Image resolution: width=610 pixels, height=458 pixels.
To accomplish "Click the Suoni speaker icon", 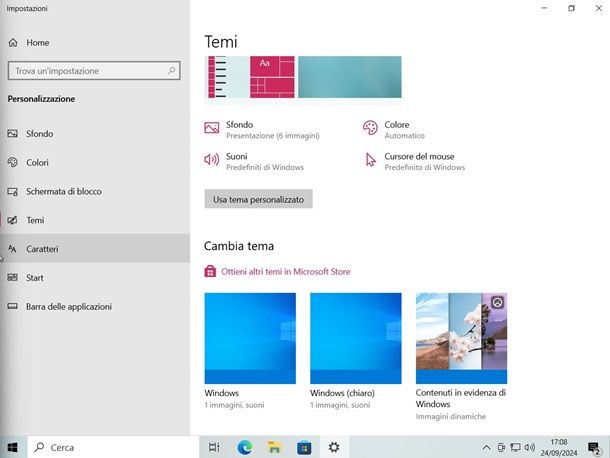I will 212,160.
